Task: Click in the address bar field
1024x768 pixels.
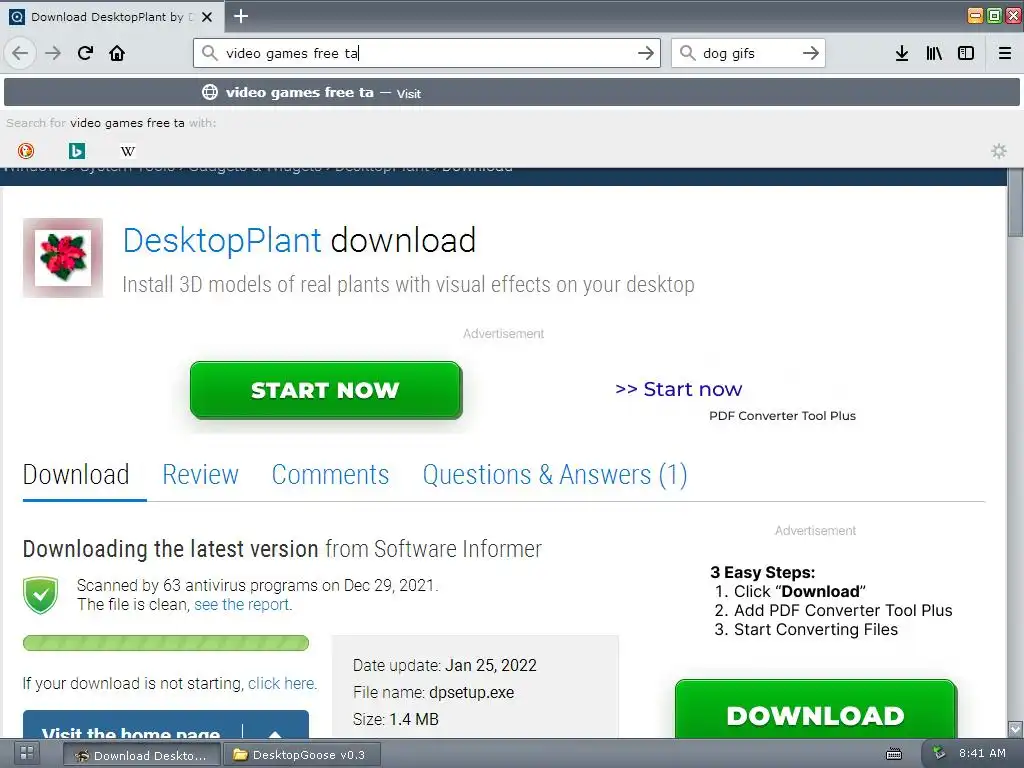Action: (426, 53)
